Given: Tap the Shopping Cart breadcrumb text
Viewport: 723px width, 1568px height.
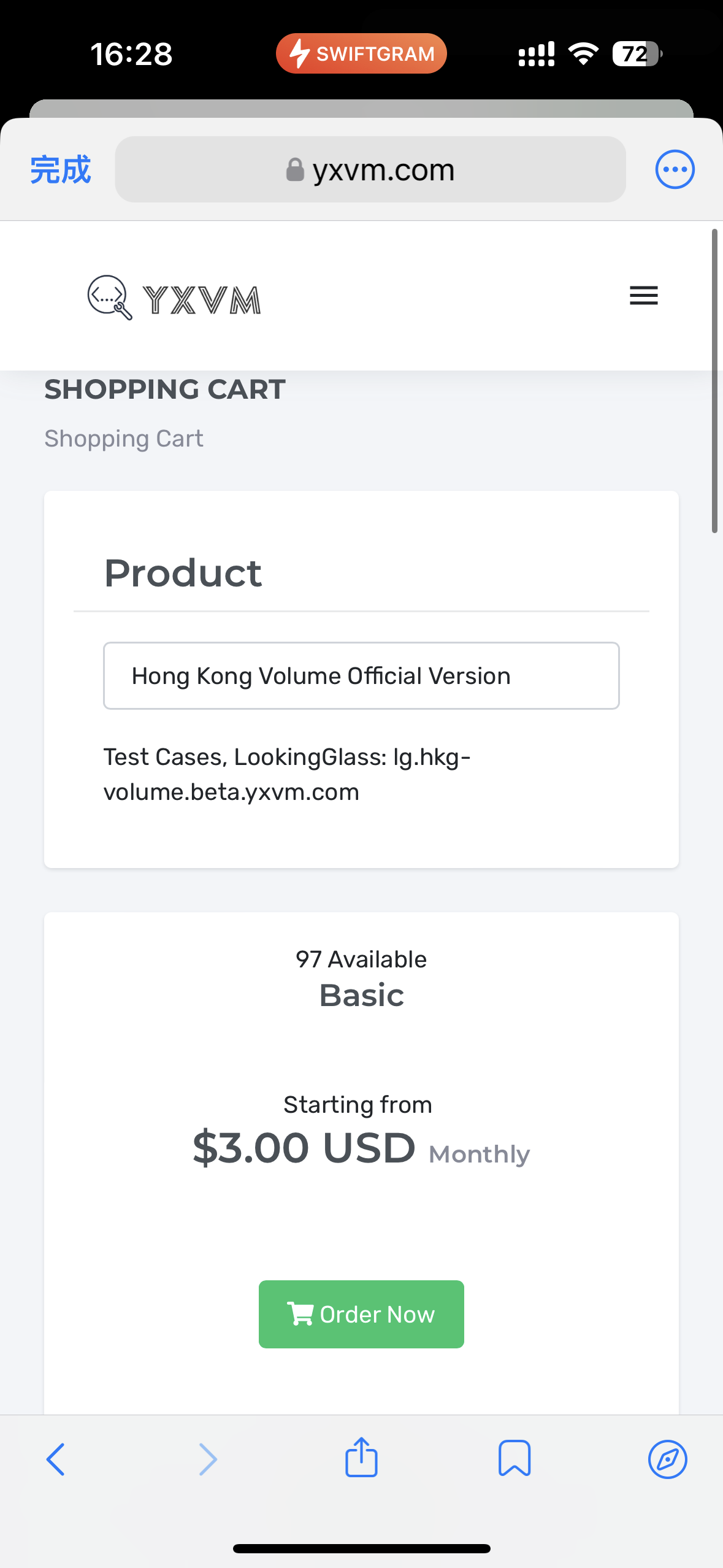Looking at the screenshot, I should click(x=124, y=437).
